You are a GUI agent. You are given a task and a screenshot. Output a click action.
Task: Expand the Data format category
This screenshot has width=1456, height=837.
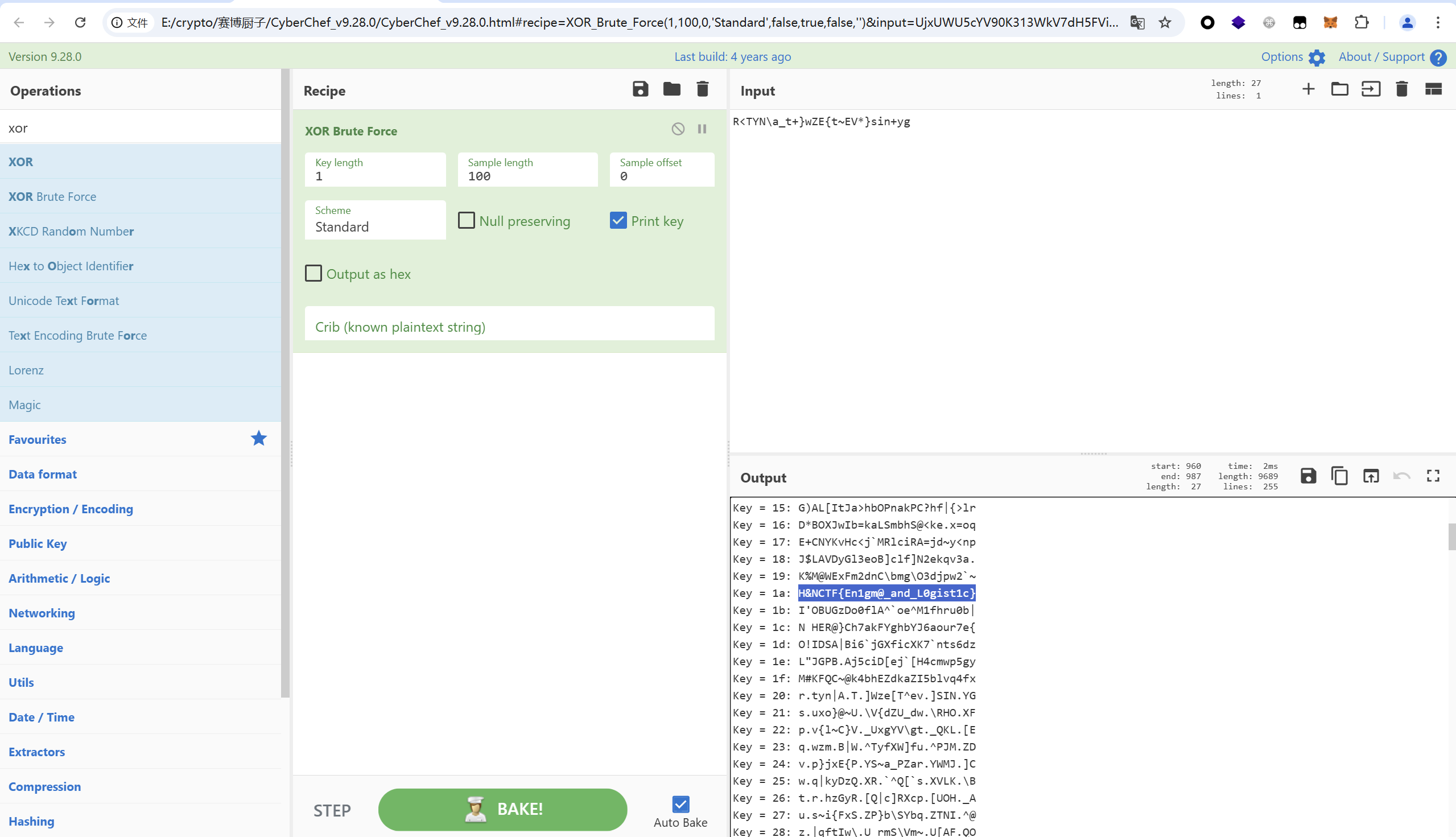point(141,473)
